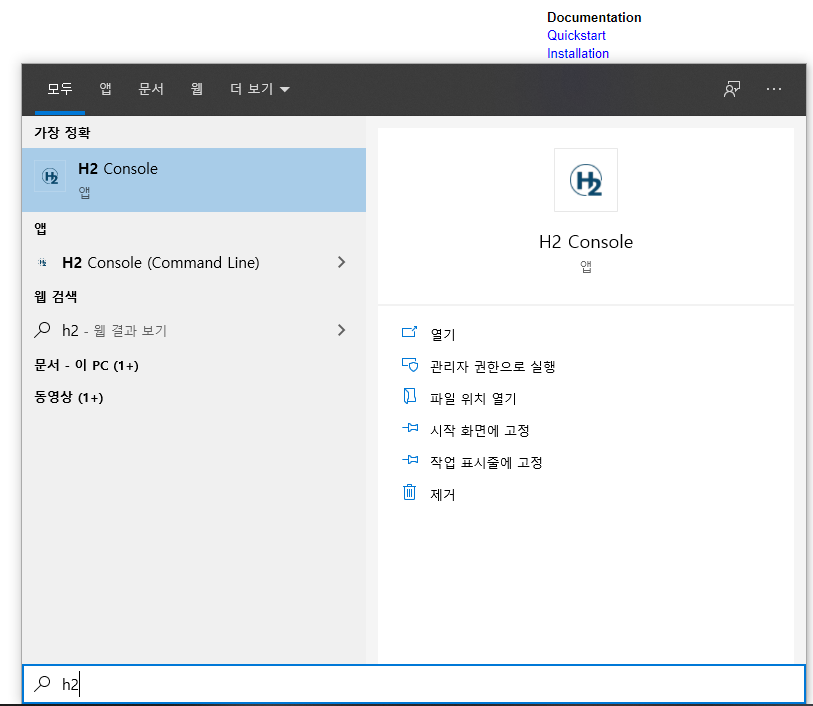This screenshot has width=813, height=706.
Task: Select H2 Console (Command Line) label
Action: [x=161, y=263]
